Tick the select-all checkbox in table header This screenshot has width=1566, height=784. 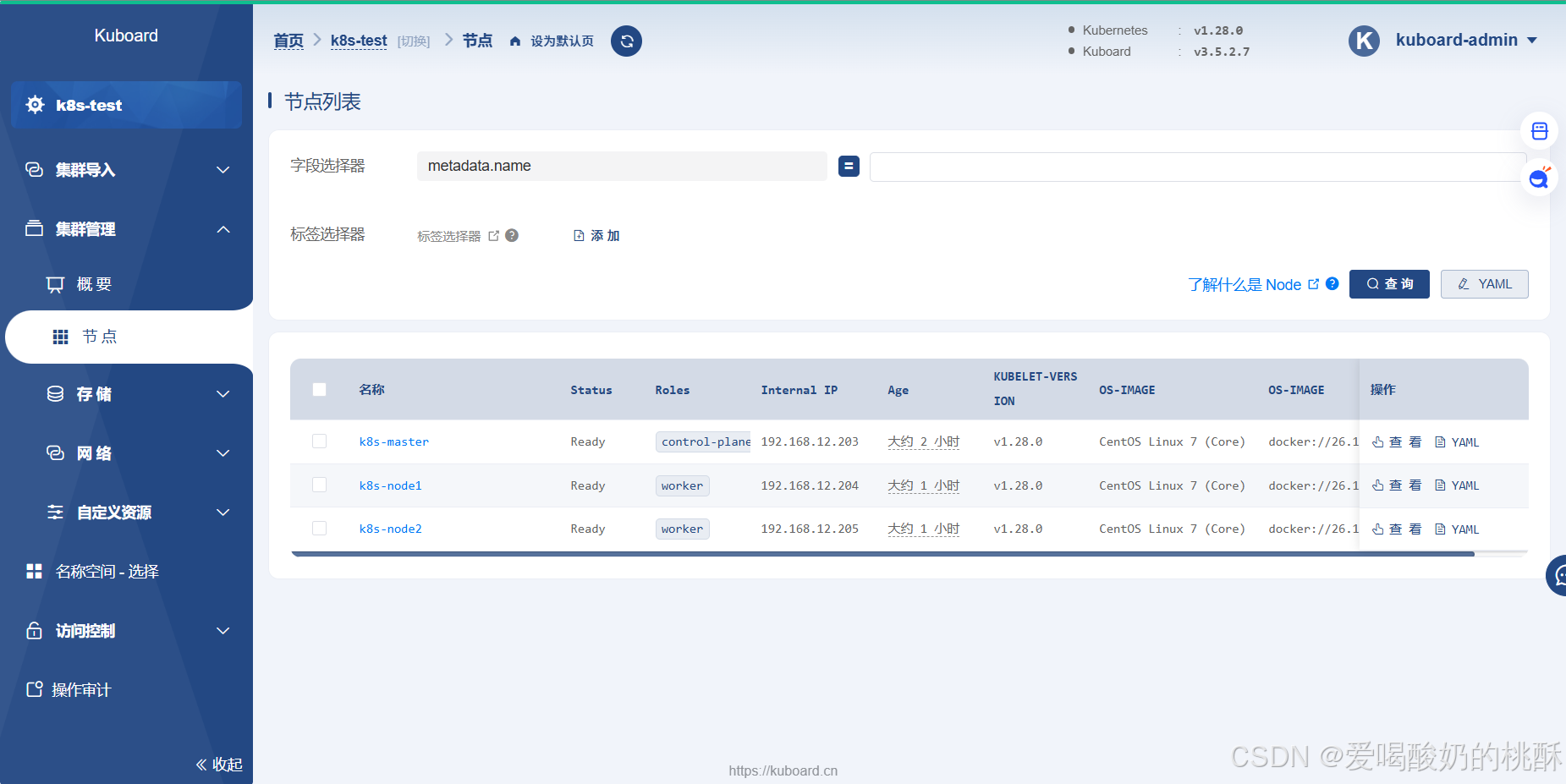[x=319, y=390]
